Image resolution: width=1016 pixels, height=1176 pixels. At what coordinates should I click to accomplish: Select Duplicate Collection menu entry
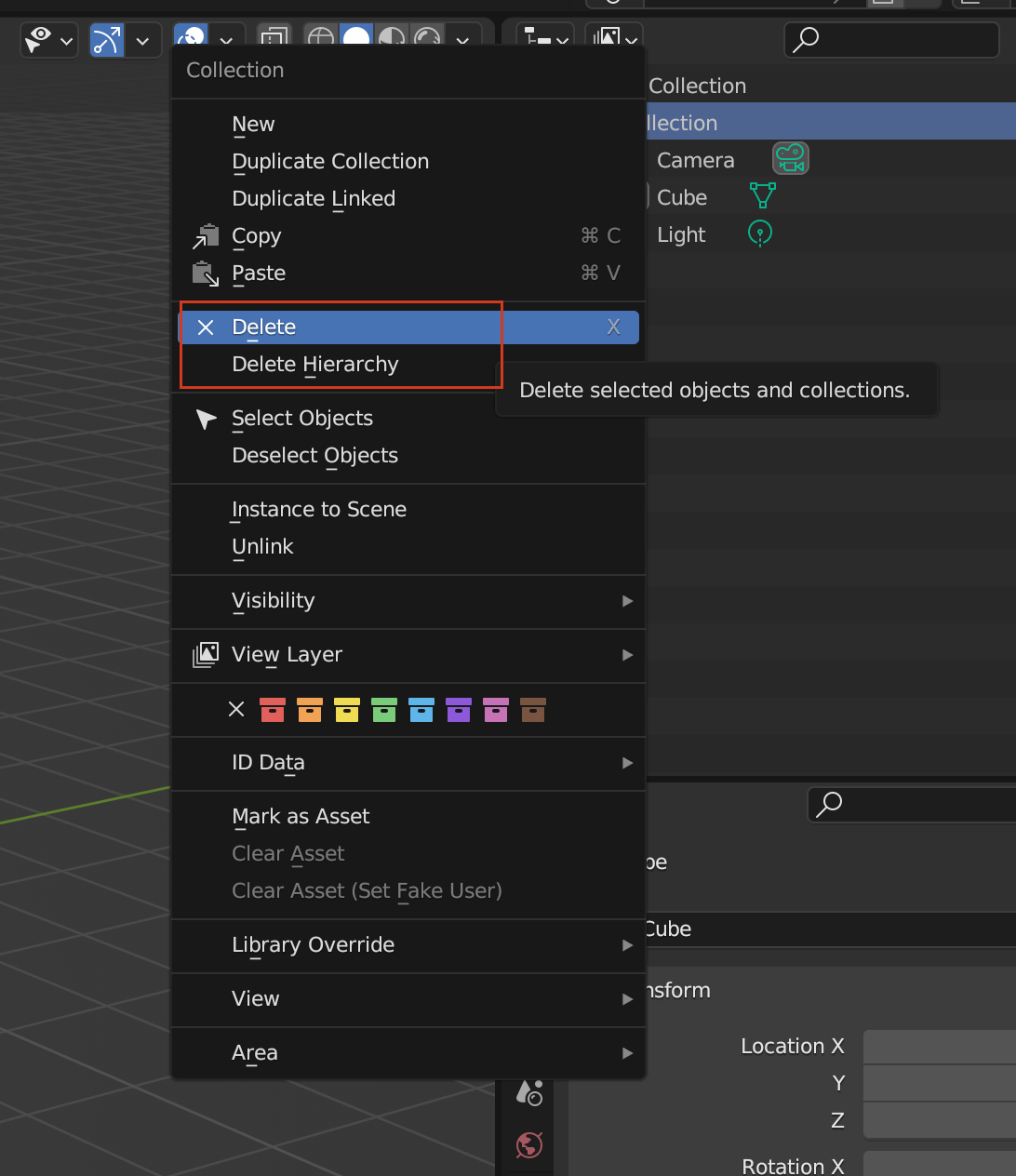point(330,162)
